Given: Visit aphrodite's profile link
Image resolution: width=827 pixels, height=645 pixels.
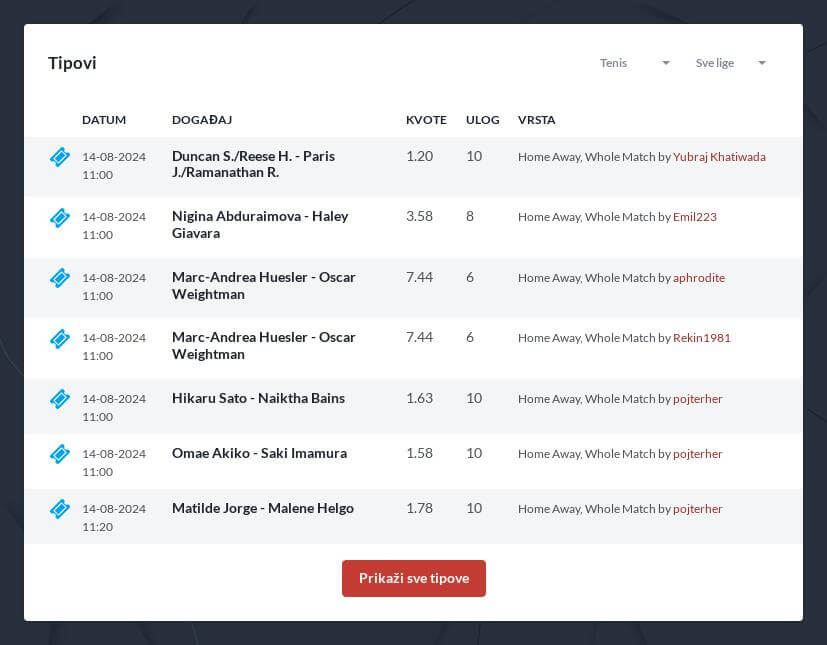Looking at the screenshot, I should pyautogui.click(x=699, y=278).
